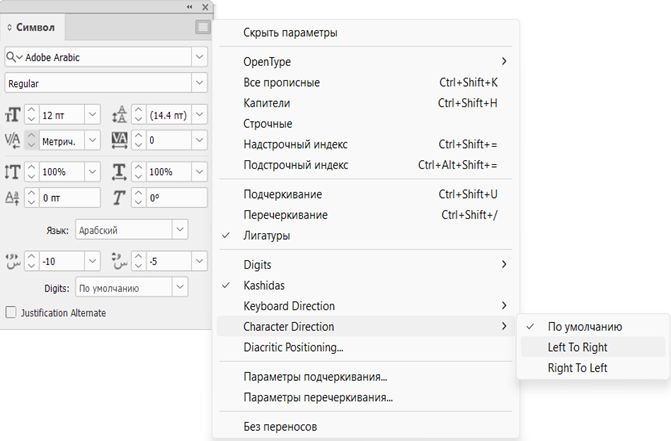671x441 pixels.
Task: Close the Character panel
Action: 205,7
